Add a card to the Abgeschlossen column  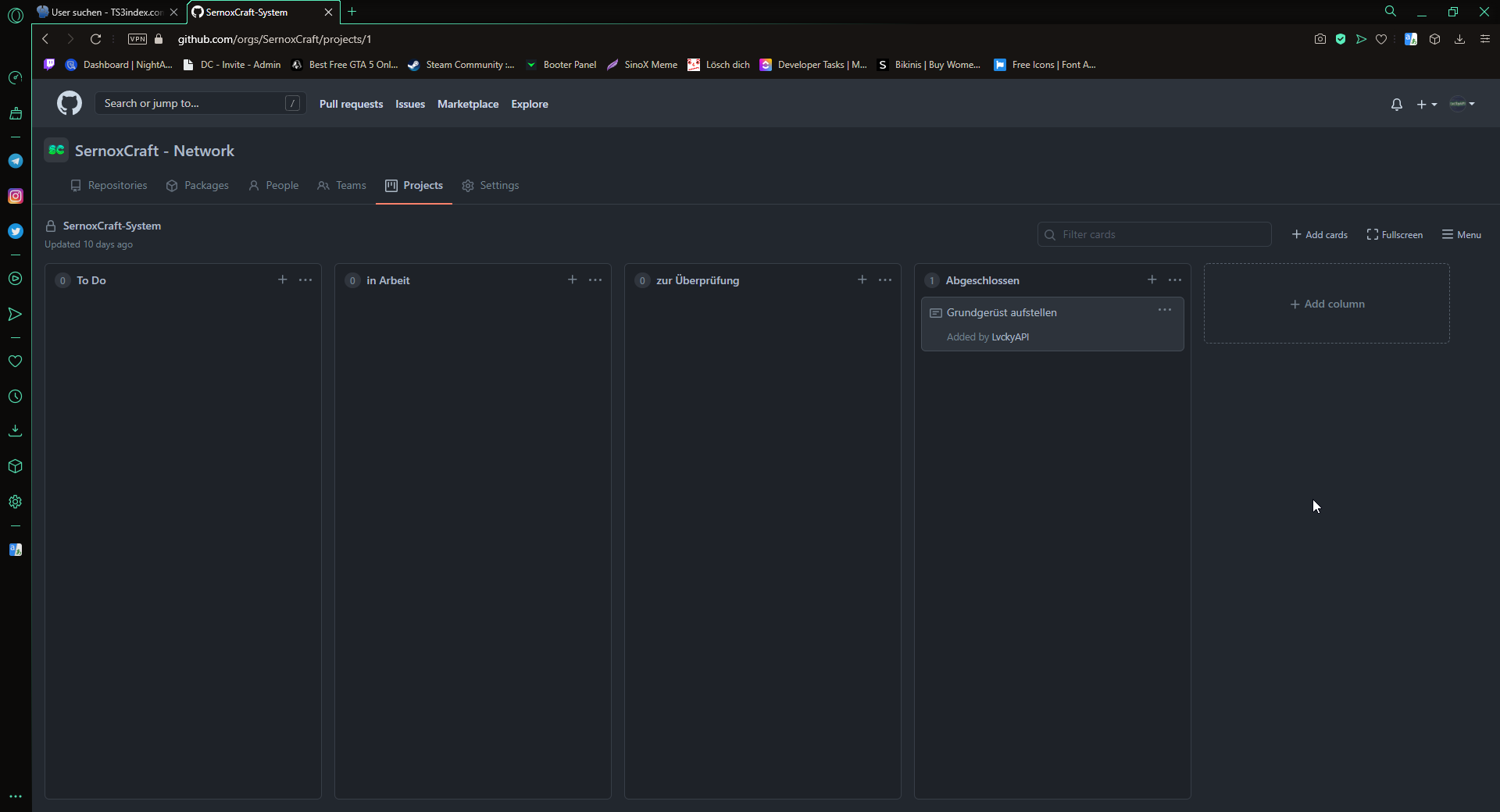(x=1152, y=280)
